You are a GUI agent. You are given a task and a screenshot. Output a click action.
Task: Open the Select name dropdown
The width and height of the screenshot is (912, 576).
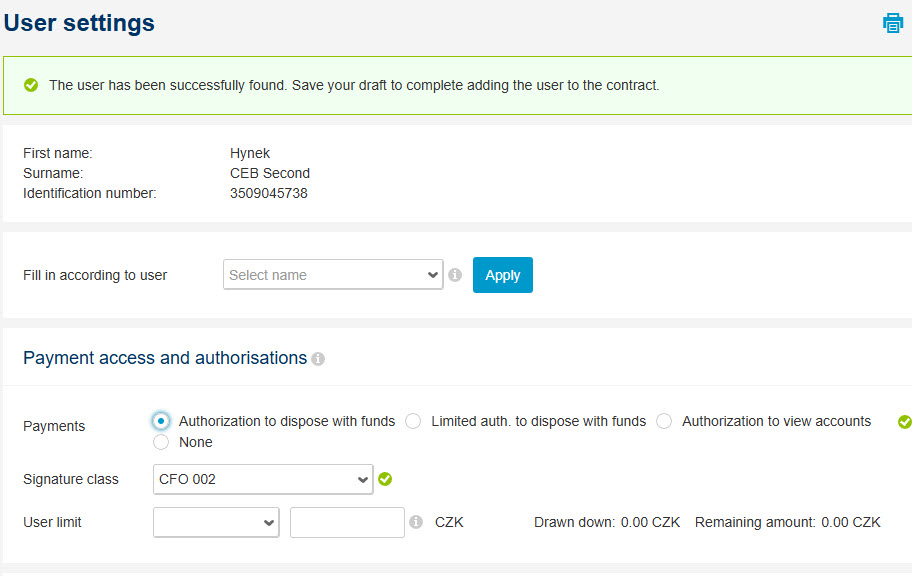click(x=333, y=275)
